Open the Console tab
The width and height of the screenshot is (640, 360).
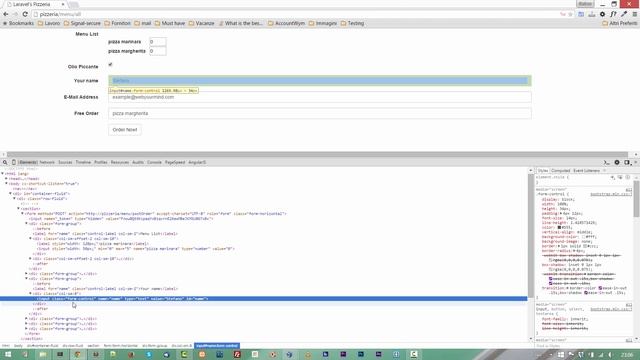[x=154, y=162]
